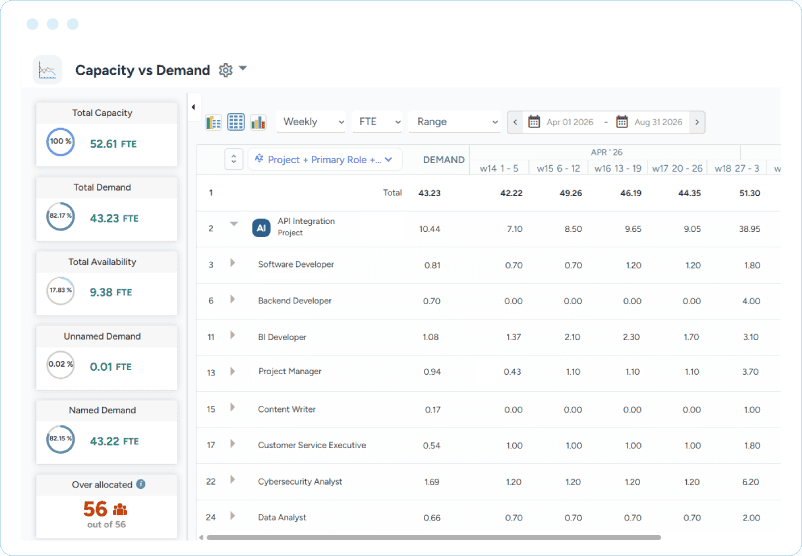
Task: Click the AI project avatar badge
Action: click(x=261, y=228)
